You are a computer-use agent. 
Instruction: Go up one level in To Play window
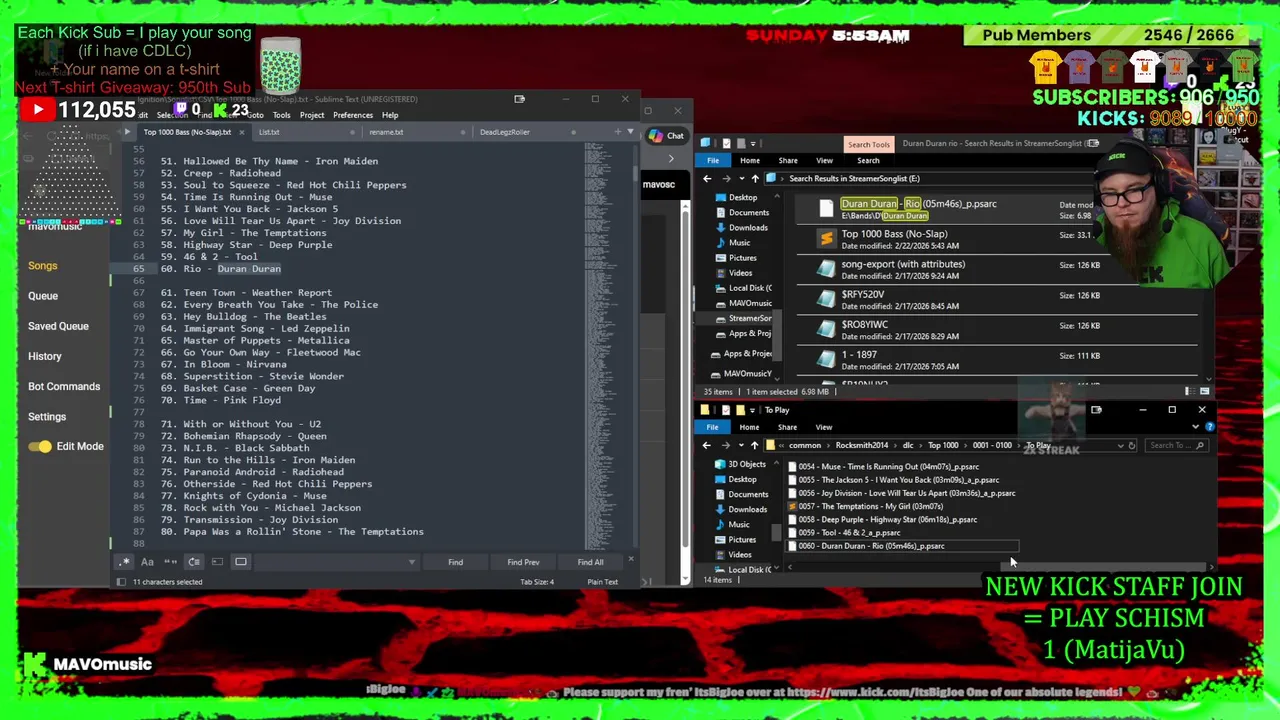[x=754, y=445]
